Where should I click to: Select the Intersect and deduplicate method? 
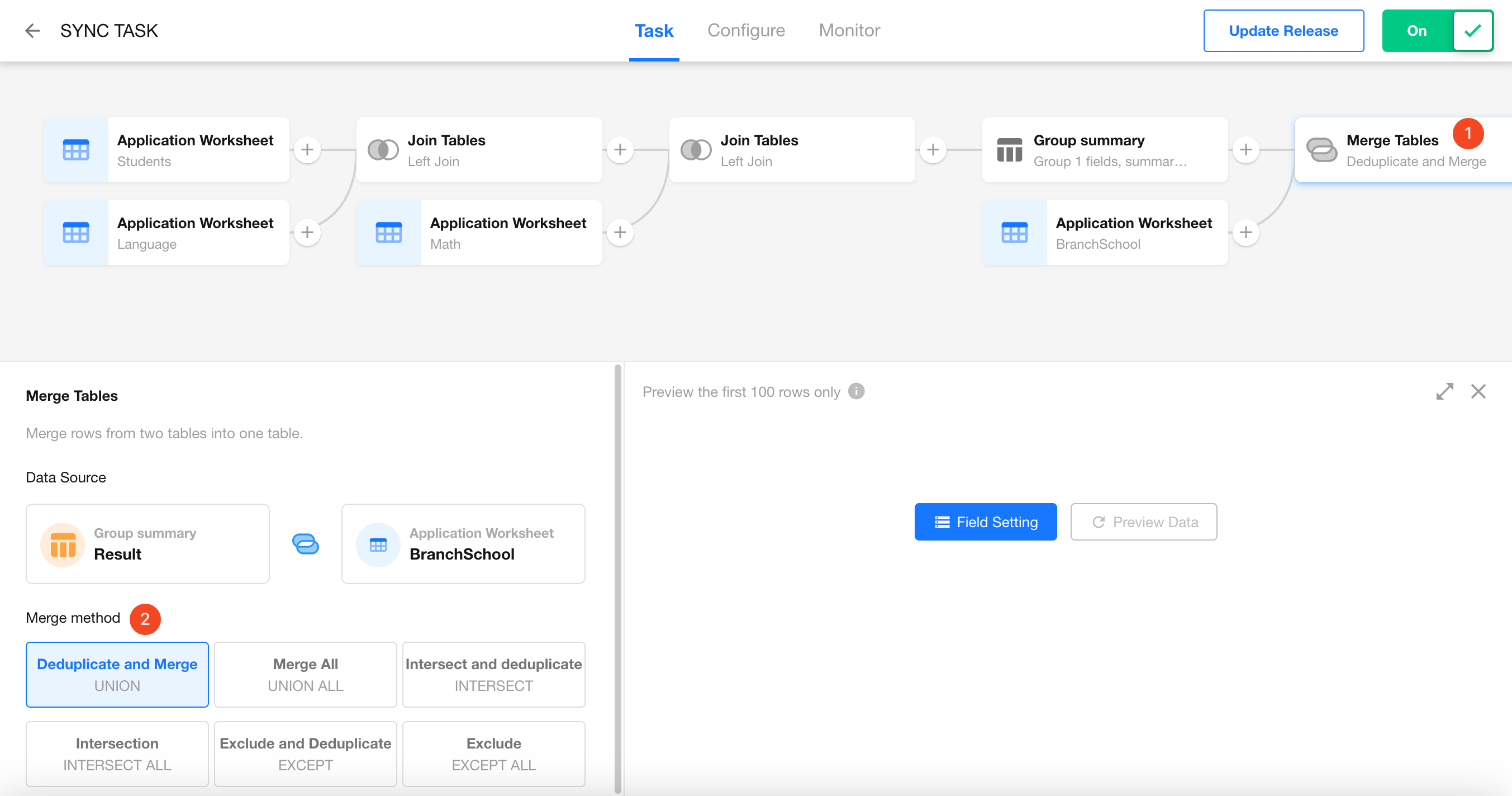point(493,674)
